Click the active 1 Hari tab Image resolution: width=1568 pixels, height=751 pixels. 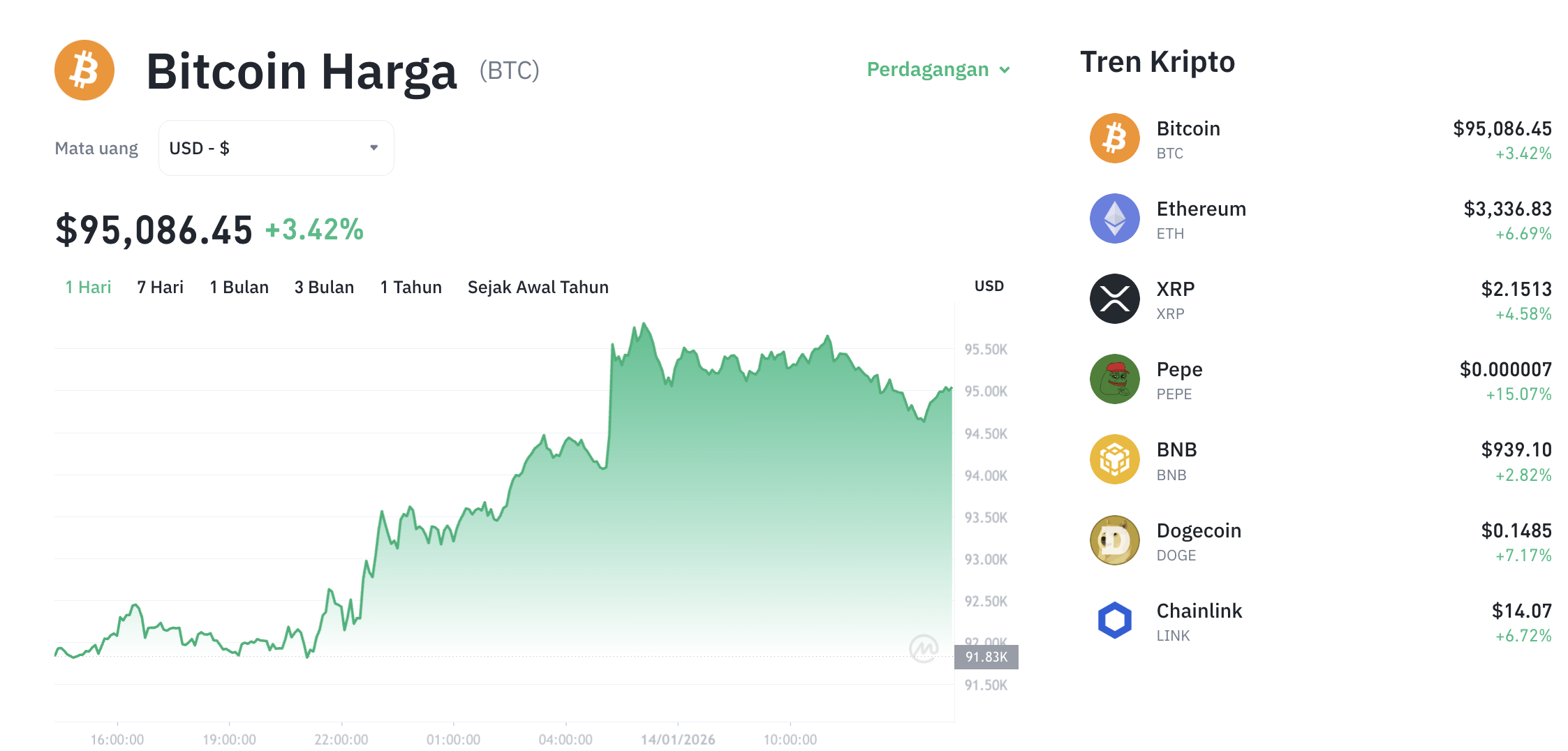pyautogui.click(x=87, y=287)
